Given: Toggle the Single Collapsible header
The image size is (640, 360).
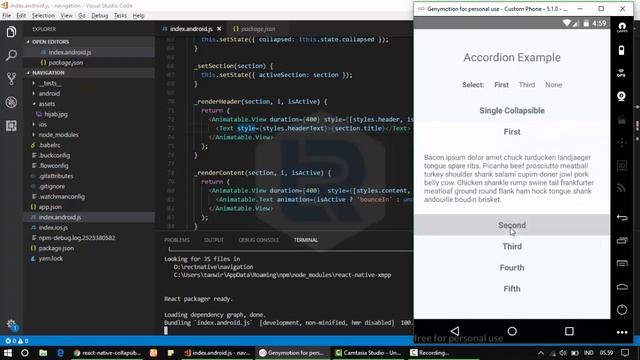Looking at the screenshot, I should [x=512, y=111].
